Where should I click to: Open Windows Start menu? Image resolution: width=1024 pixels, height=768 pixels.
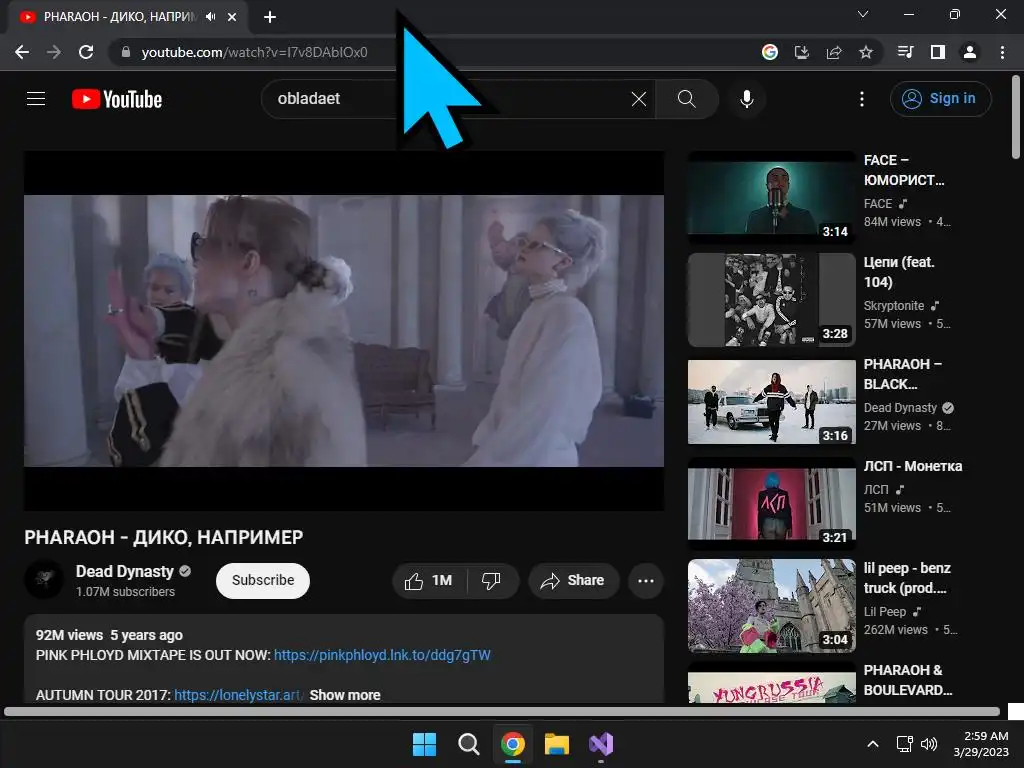[x=424, y=744]
